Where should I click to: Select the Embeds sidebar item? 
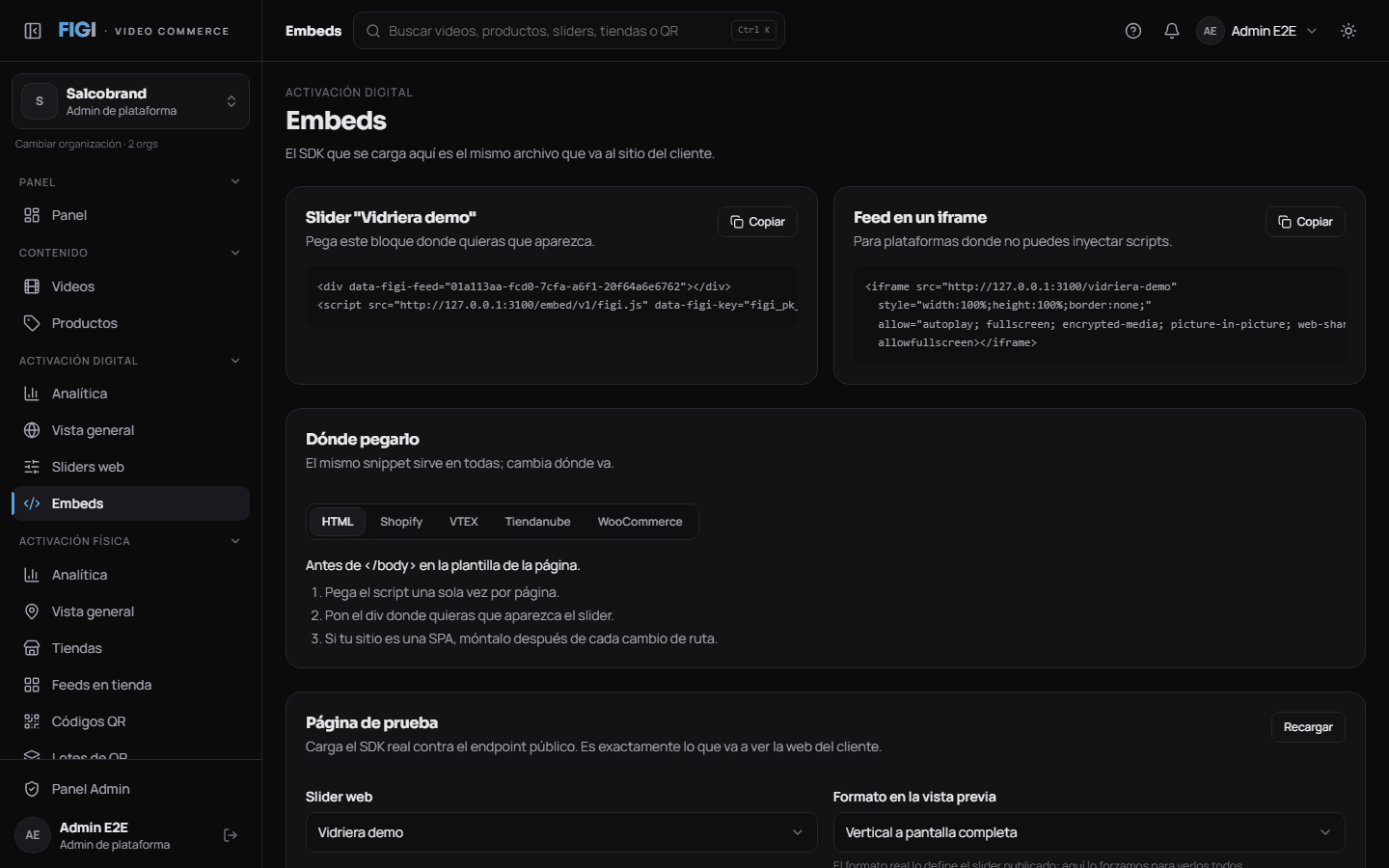[130, 503]
